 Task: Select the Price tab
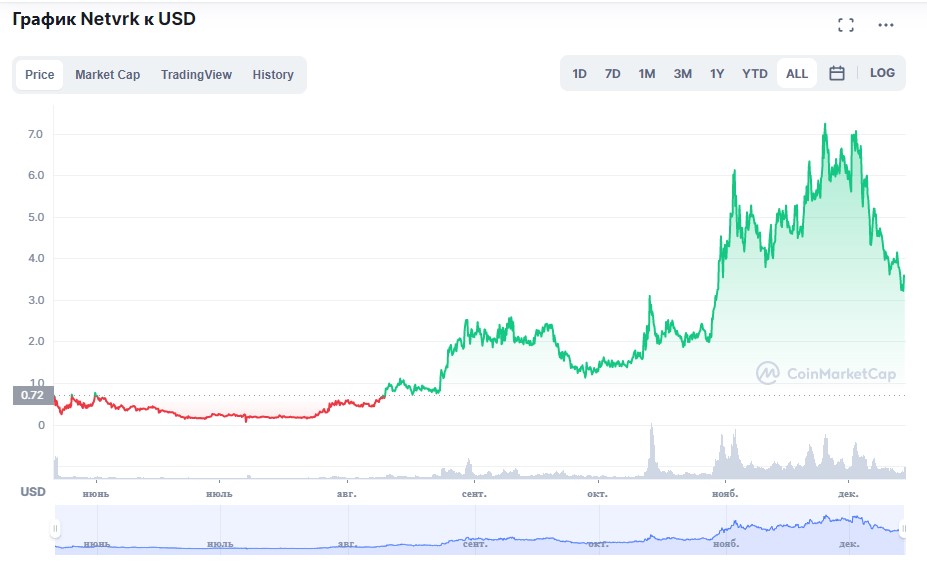(40, 75)
